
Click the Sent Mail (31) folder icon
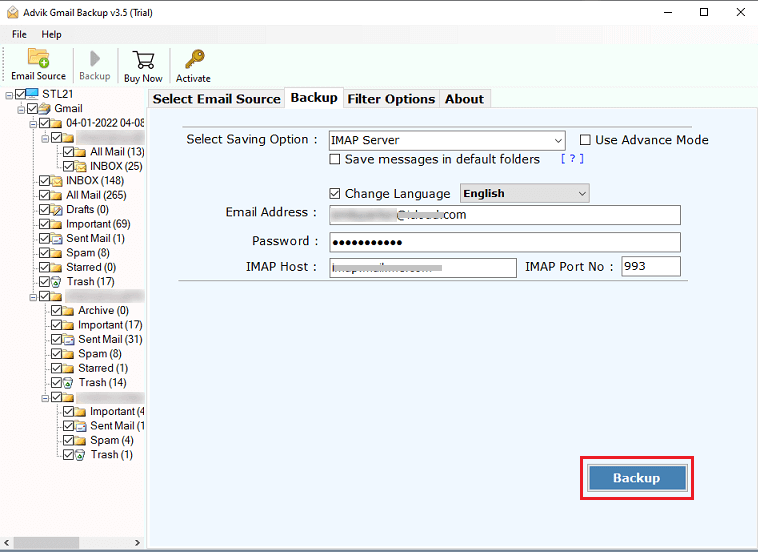click(69, 340)
